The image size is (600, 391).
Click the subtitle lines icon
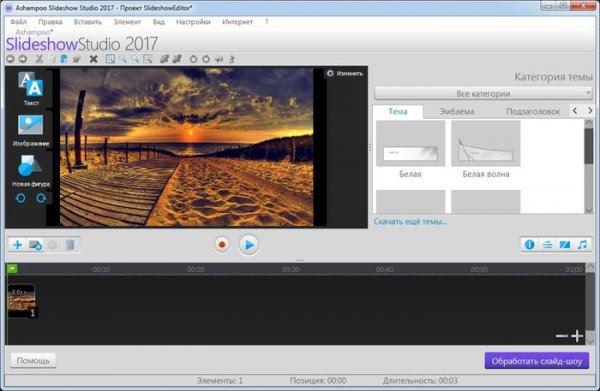click(x=548, y=244)
